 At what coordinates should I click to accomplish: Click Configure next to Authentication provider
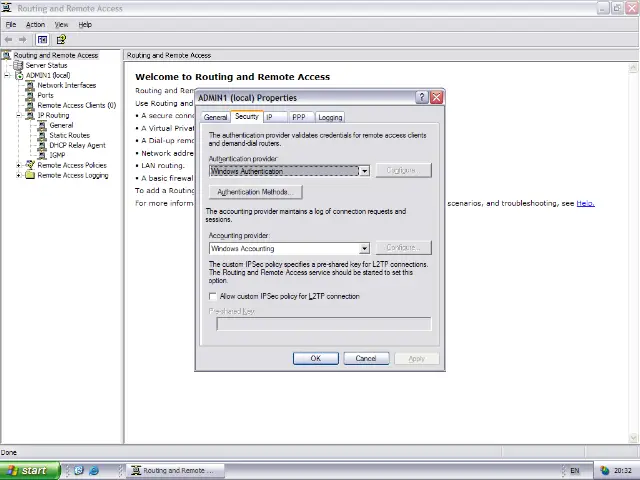pyautogui.click(x=403, y=170)
